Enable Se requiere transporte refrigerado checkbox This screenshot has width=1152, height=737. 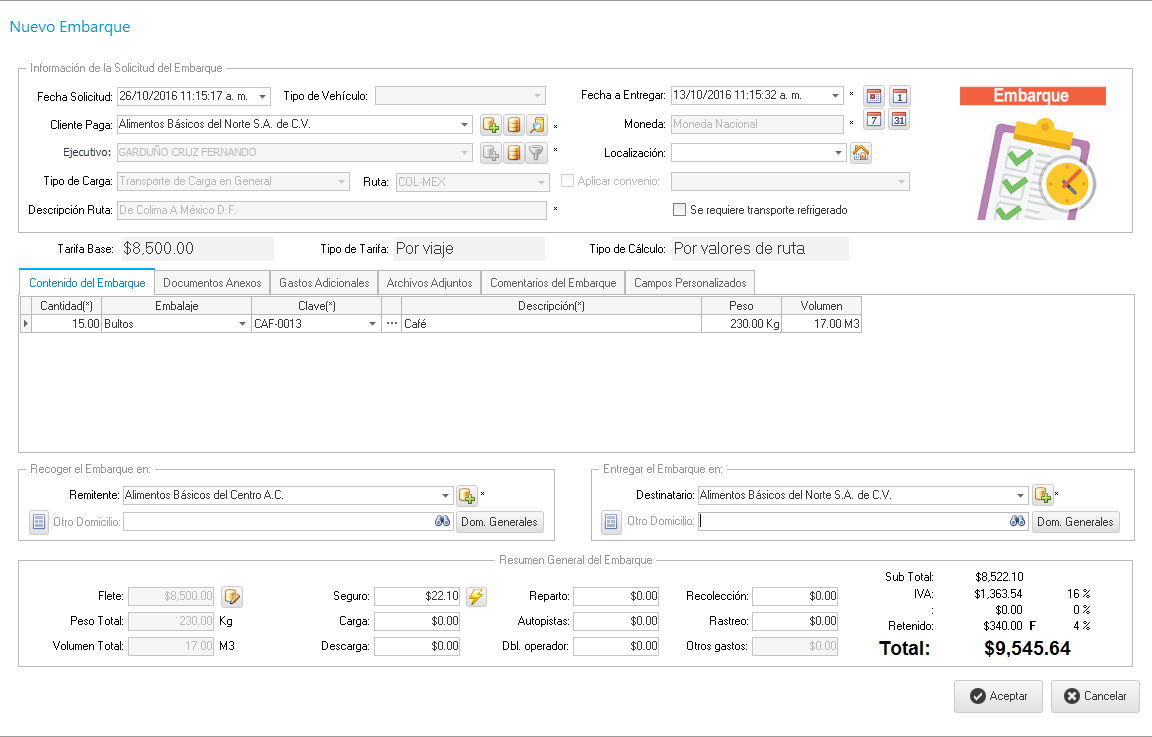point(680,210)
